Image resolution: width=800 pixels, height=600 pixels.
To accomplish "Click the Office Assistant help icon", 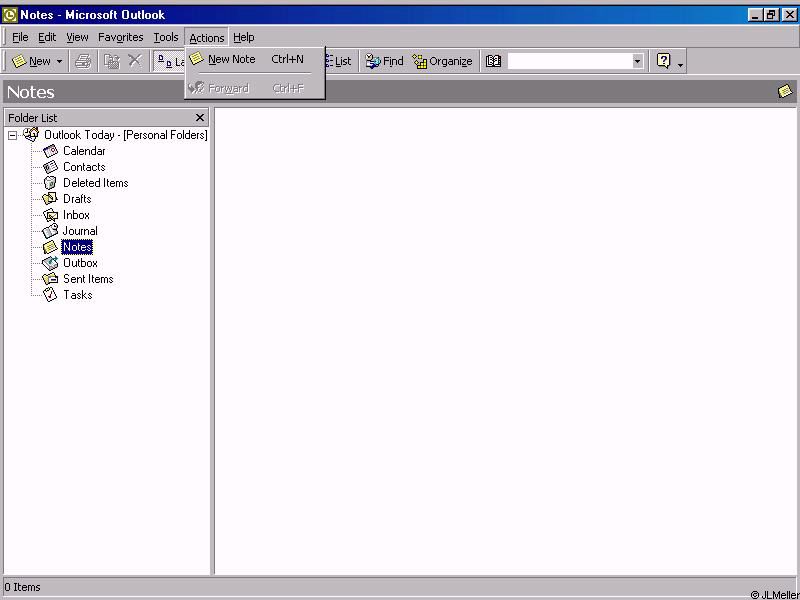I will tap(663, 61).
